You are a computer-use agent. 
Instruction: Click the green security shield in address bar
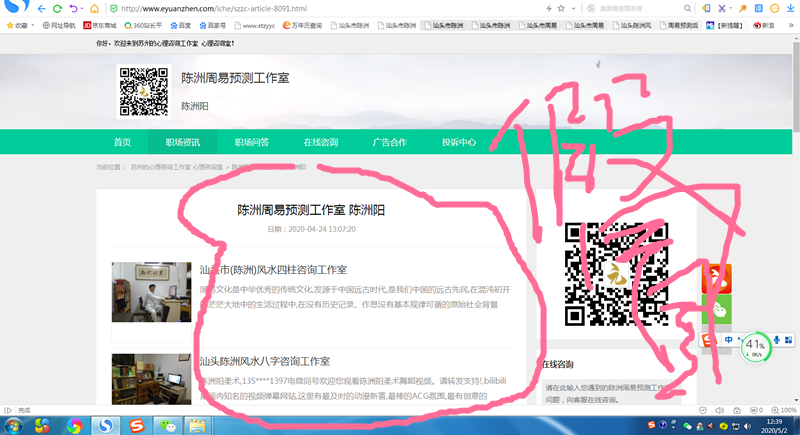113,9
